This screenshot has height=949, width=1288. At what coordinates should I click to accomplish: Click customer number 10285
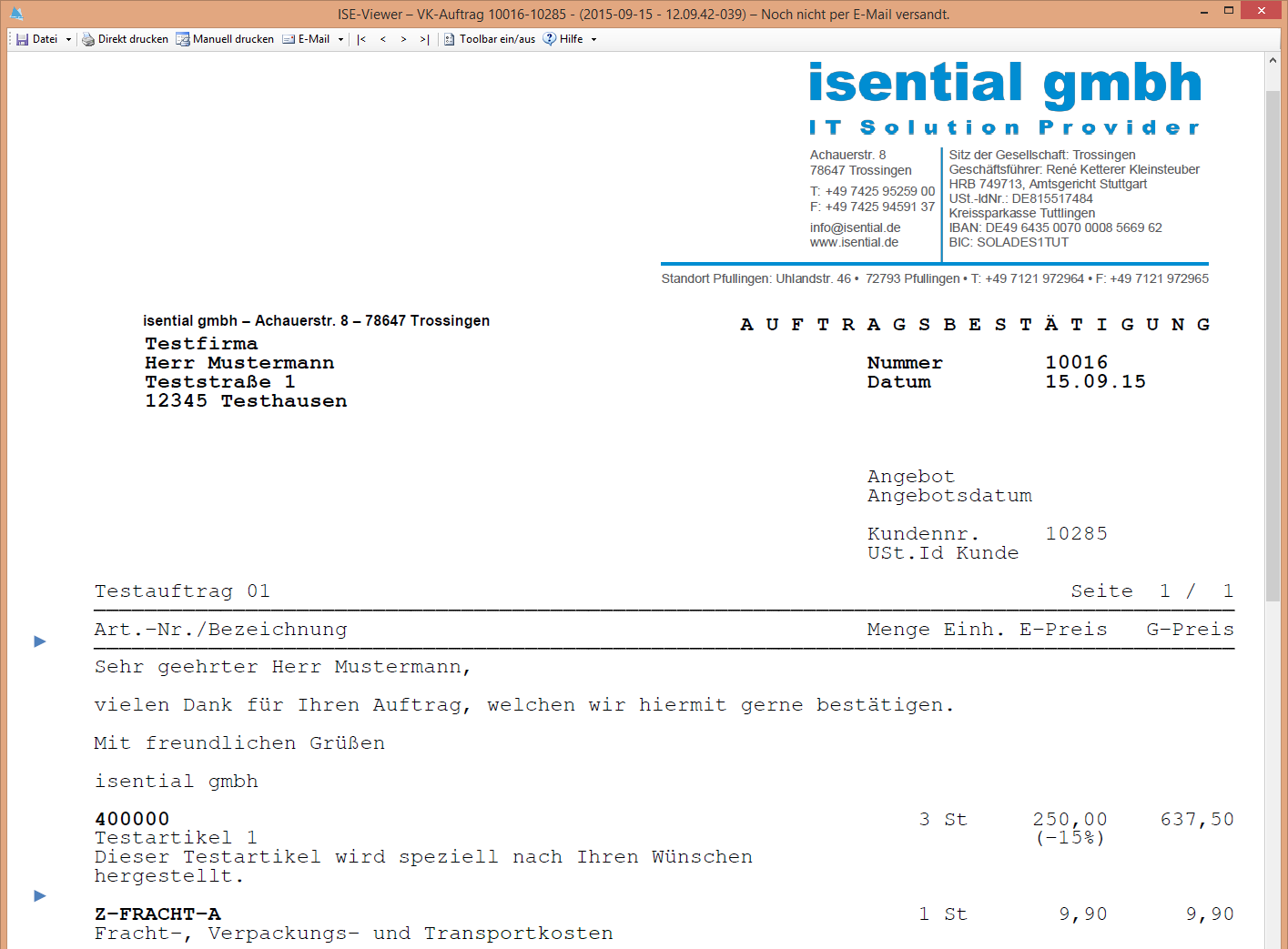(1077, 533)
